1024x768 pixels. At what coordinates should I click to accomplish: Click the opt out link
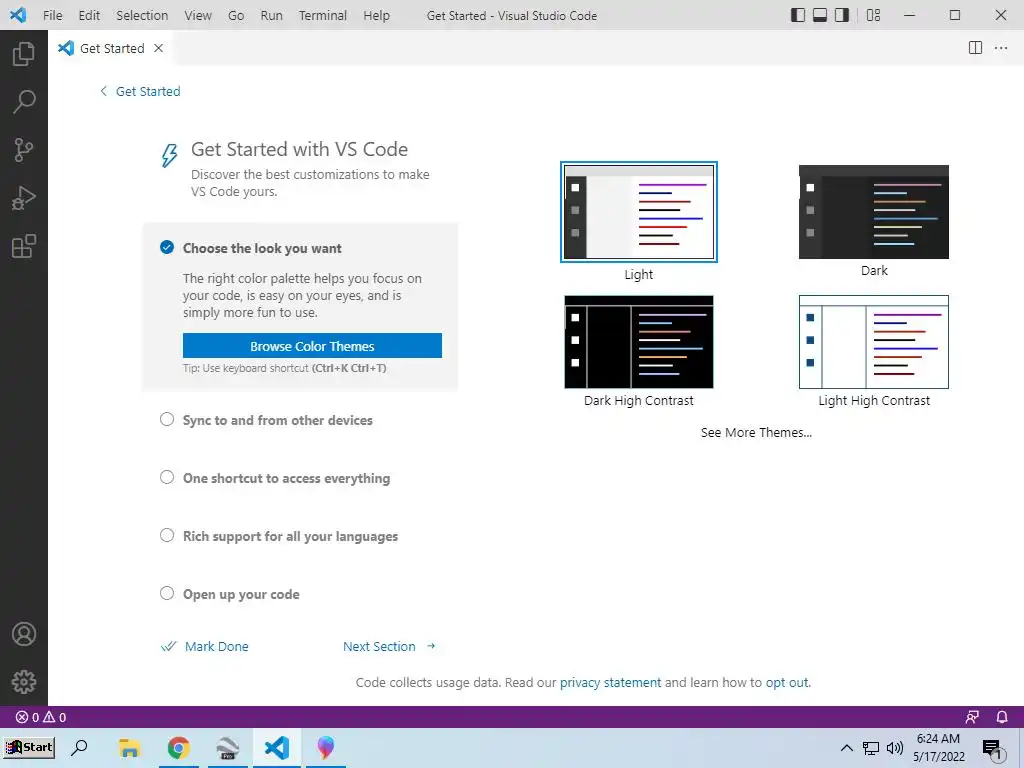pyautogui.click(x=787, y=682)
